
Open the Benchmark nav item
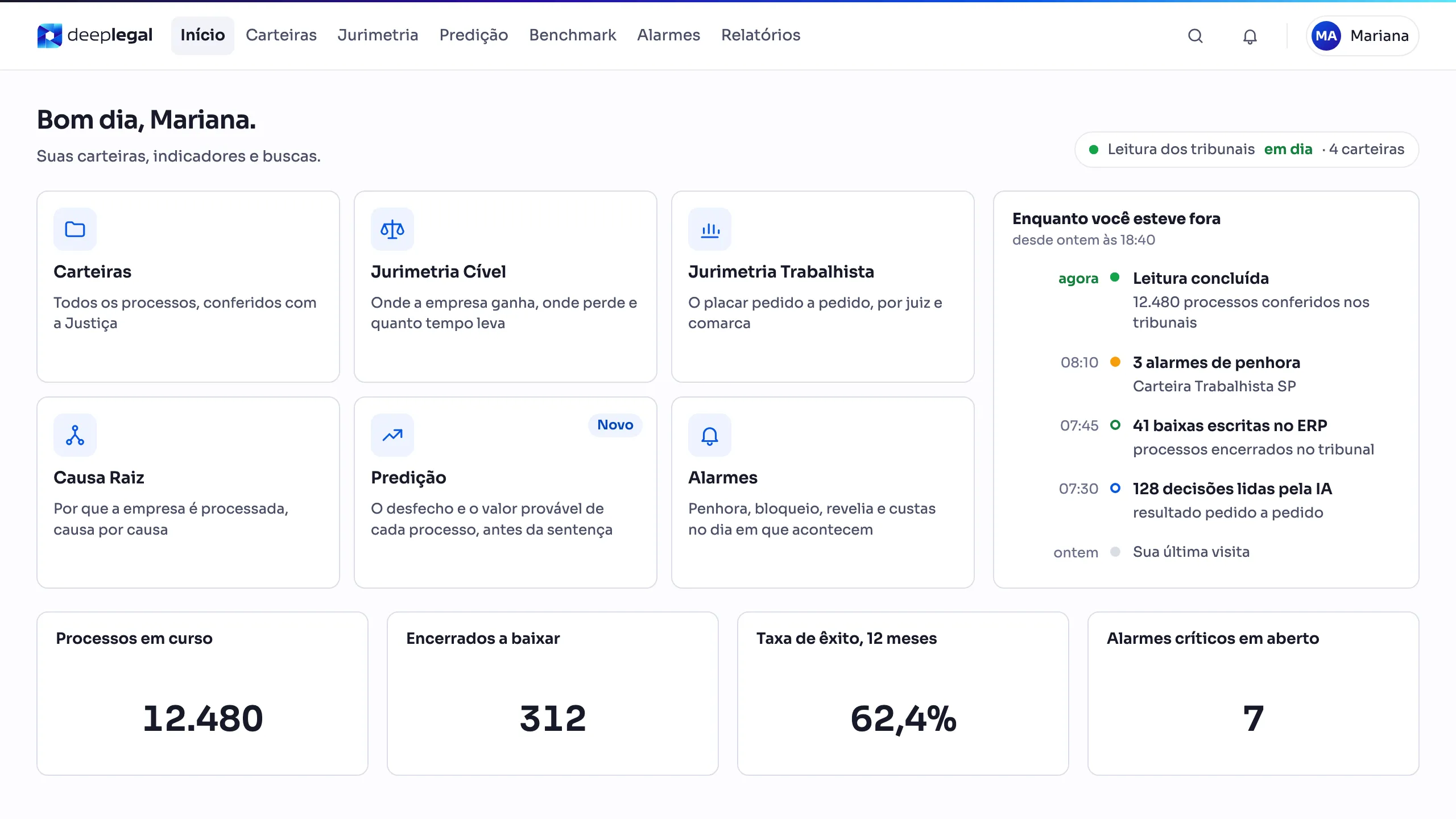573,35
